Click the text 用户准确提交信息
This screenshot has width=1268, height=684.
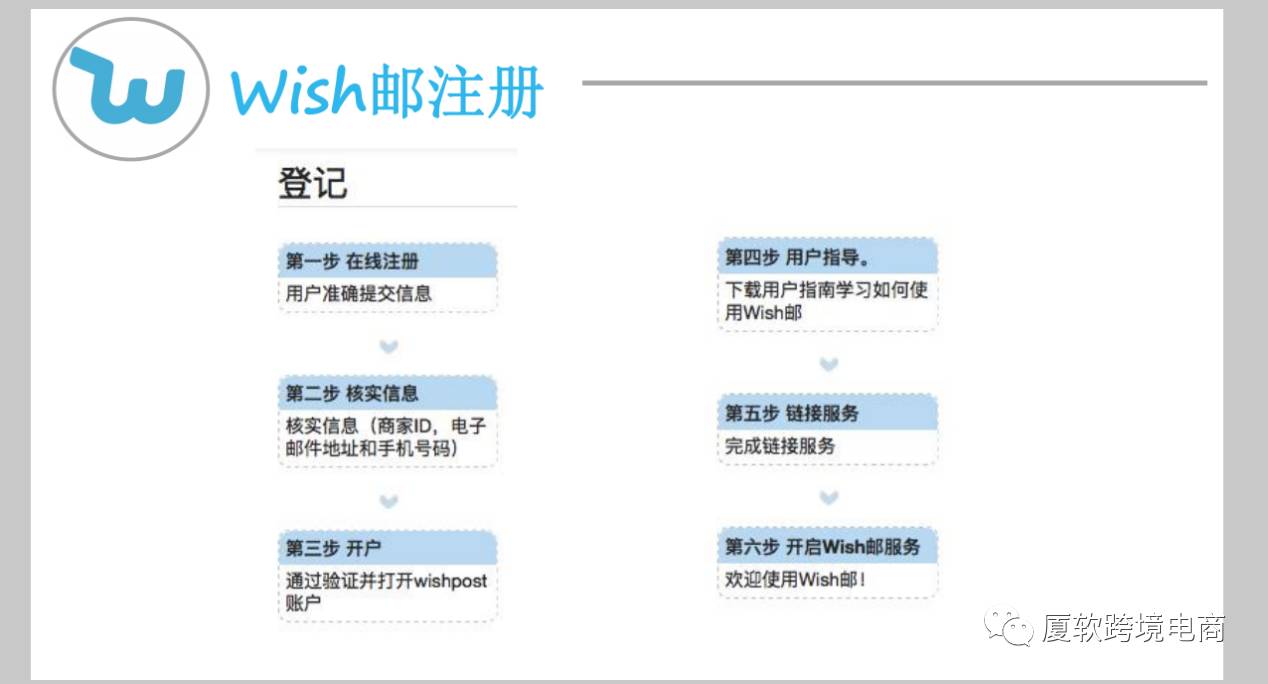[x=359, y=293]
